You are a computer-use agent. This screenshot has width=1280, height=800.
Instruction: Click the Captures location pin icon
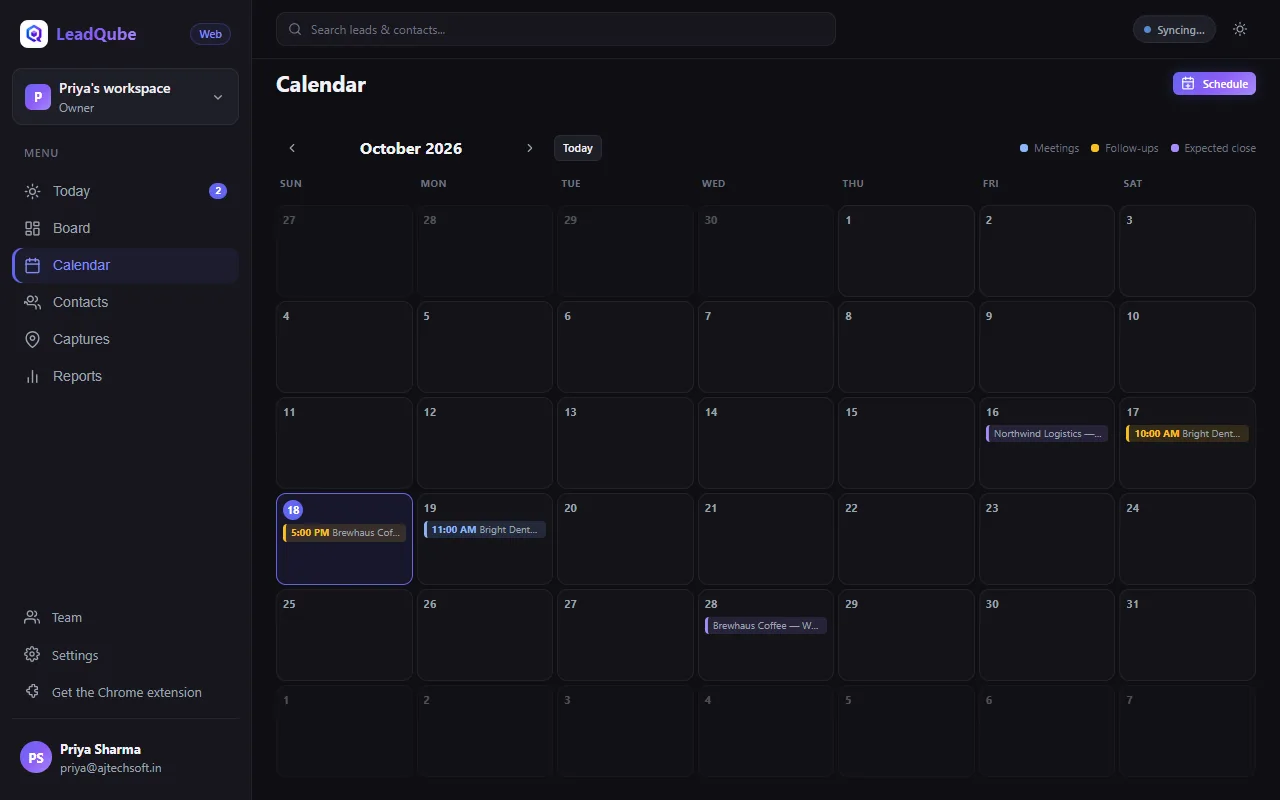(x=33, y=339)
